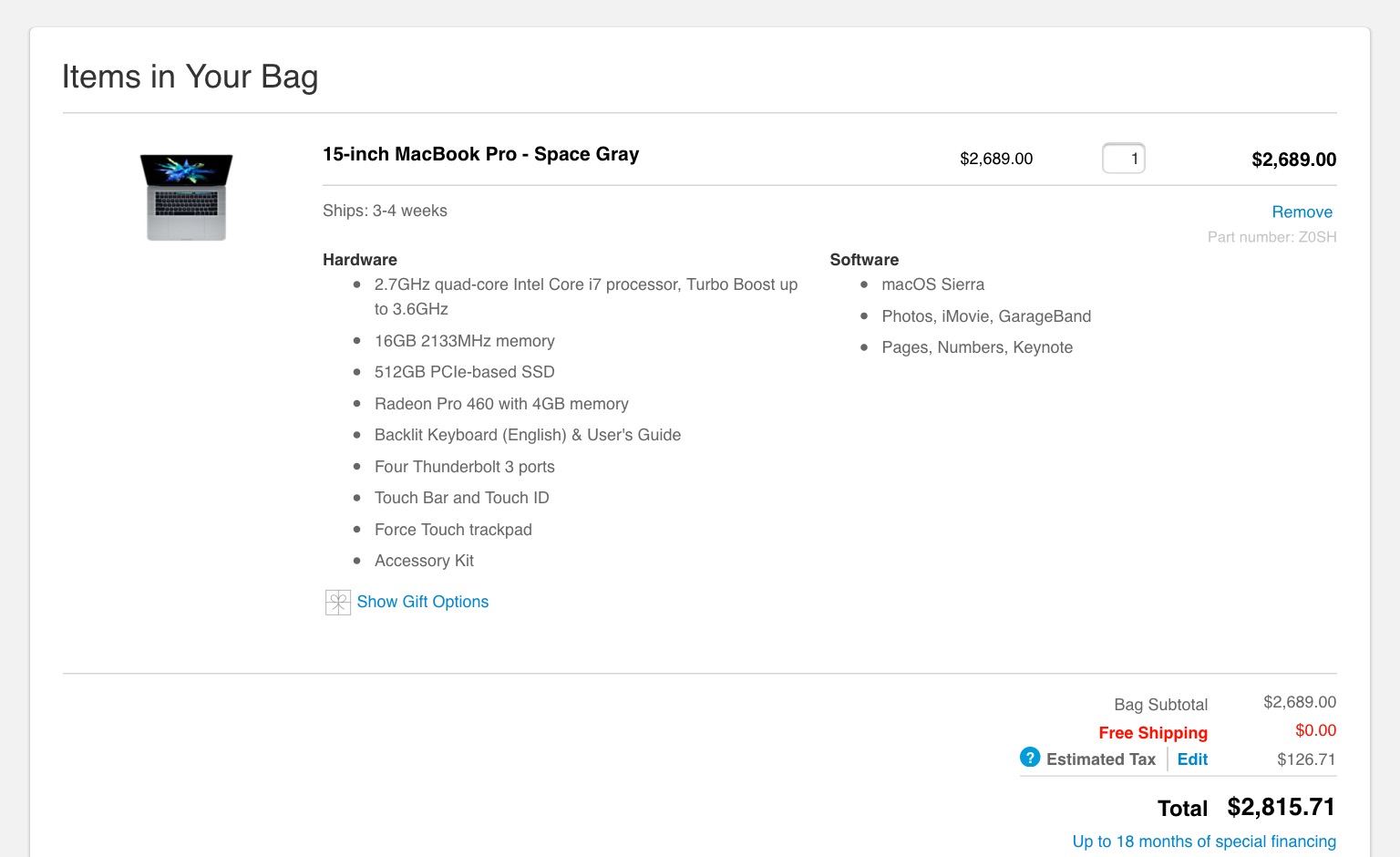Remove the MacBook Pro from bag
Screen dimensions: 1400x857
click(1302, 212)
